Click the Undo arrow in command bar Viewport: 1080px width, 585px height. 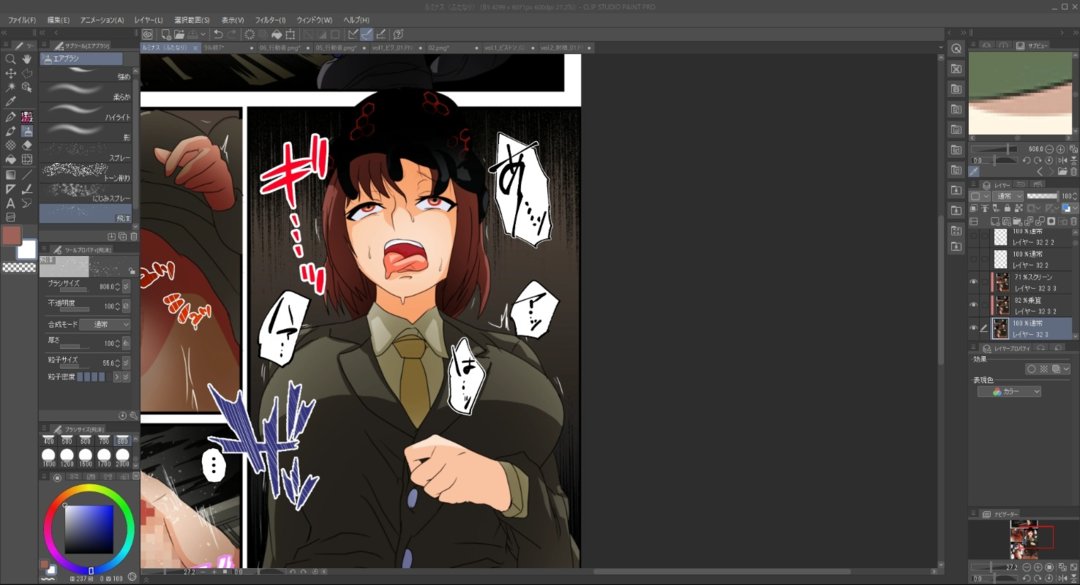(x=218, y=34)
